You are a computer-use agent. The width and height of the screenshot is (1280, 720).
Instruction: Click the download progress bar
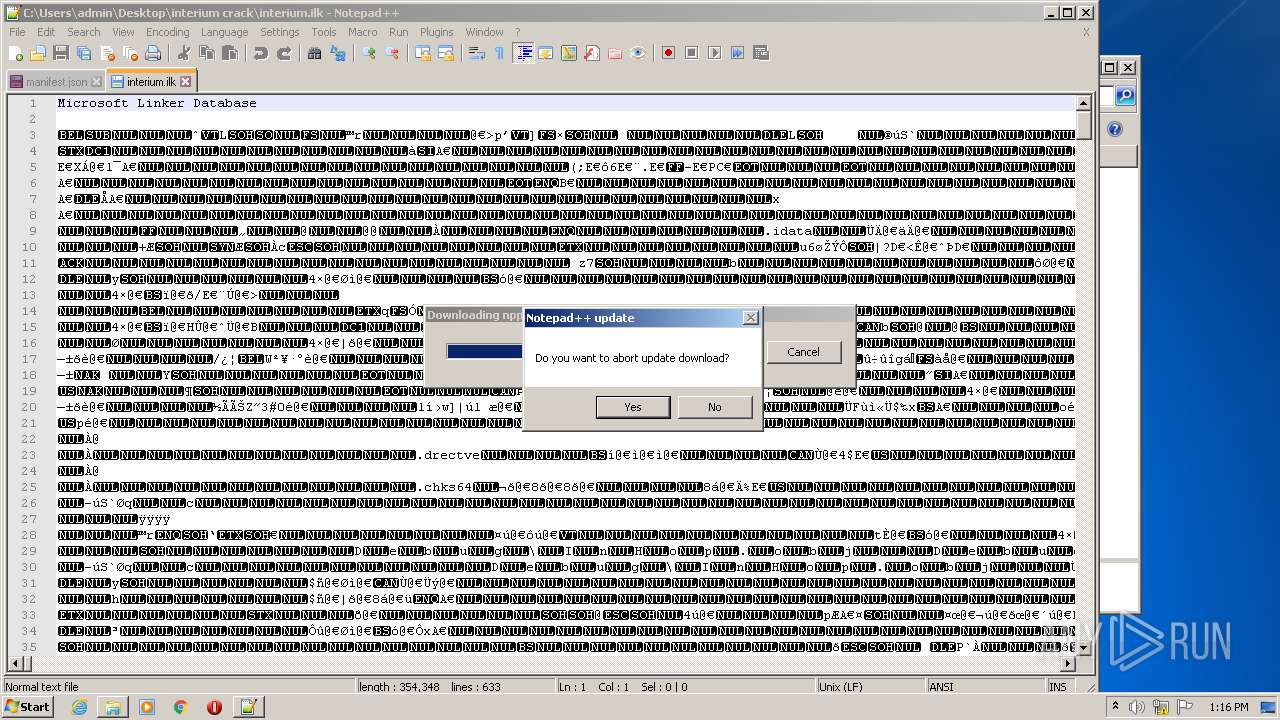pyautogui.click(x=485, y=352)
